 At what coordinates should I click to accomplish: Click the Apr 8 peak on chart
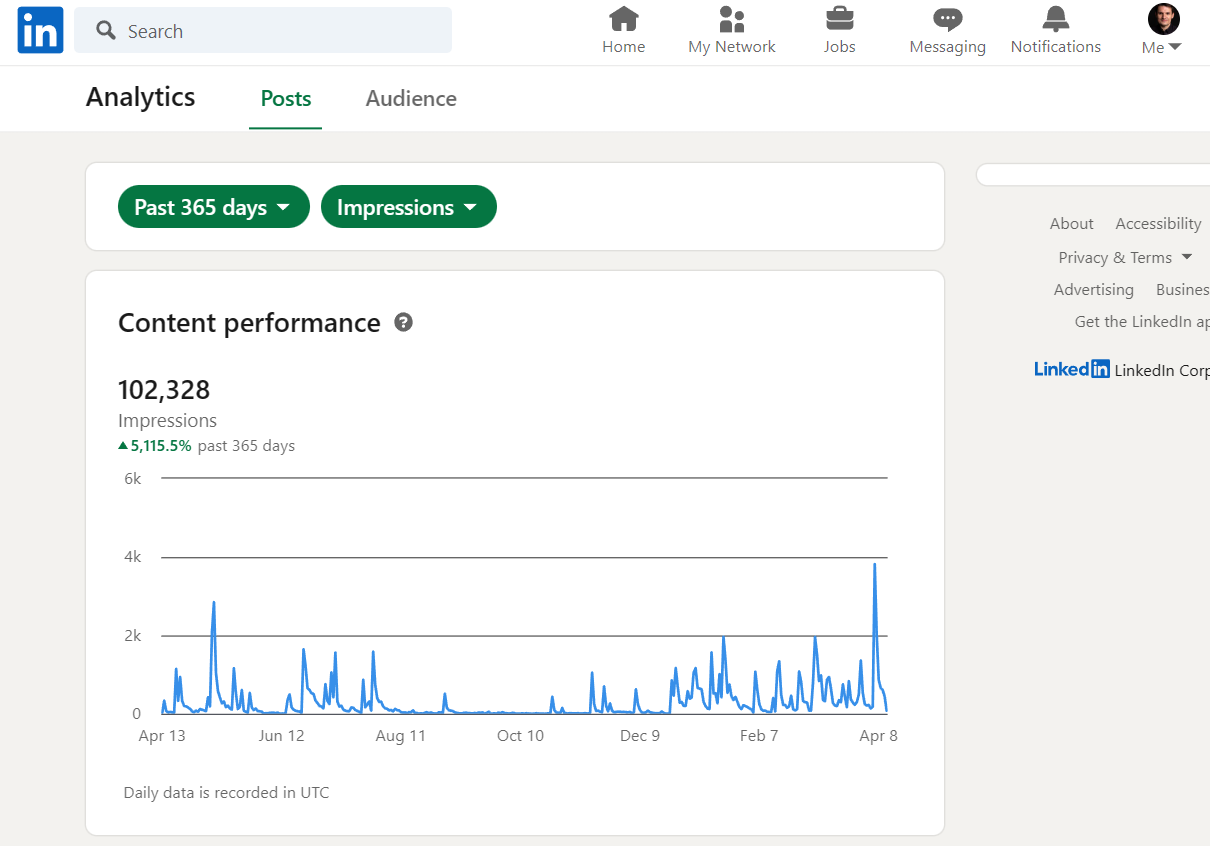[875, 566]
